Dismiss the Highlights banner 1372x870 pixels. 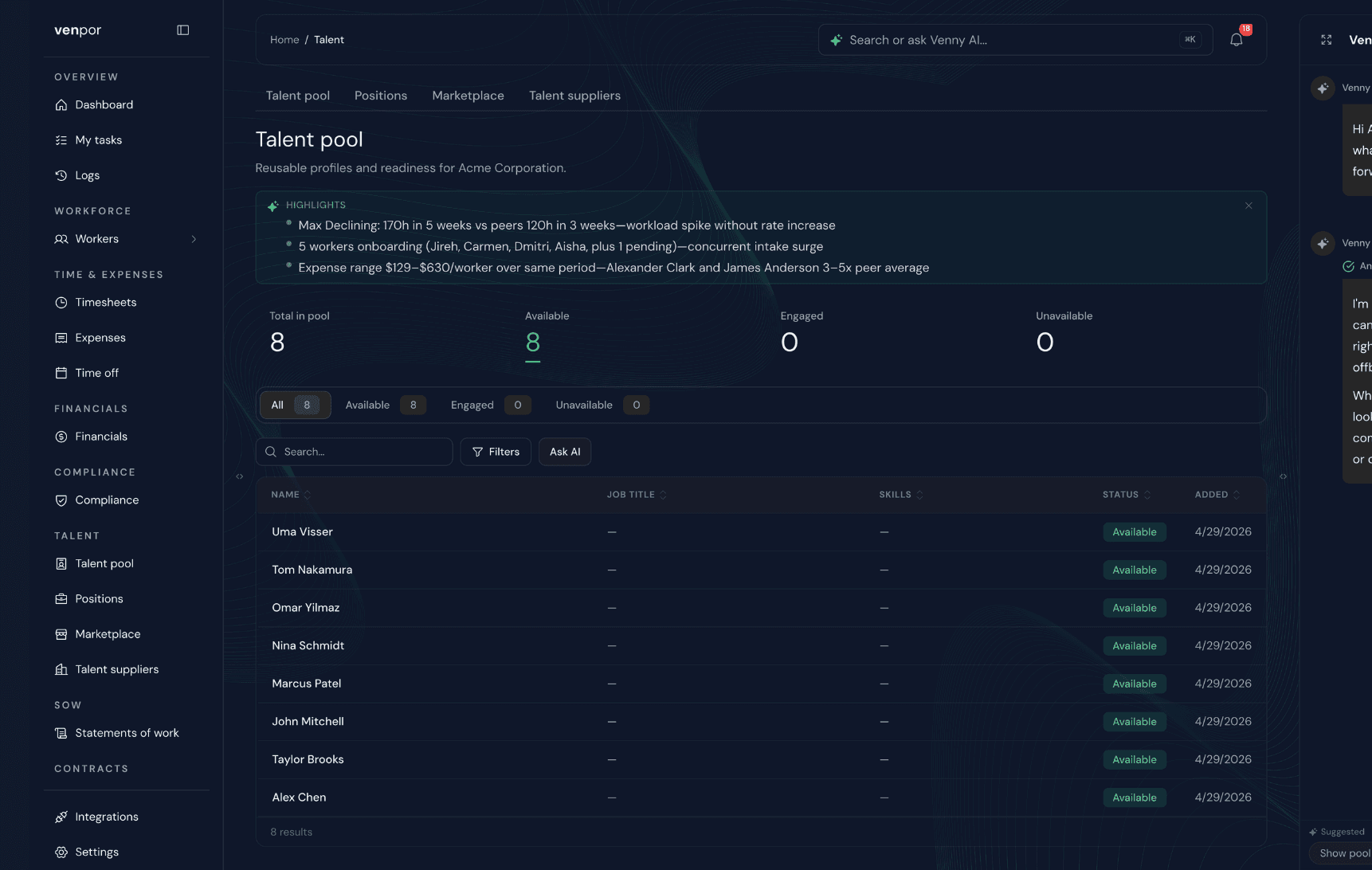coord(1249,206)
